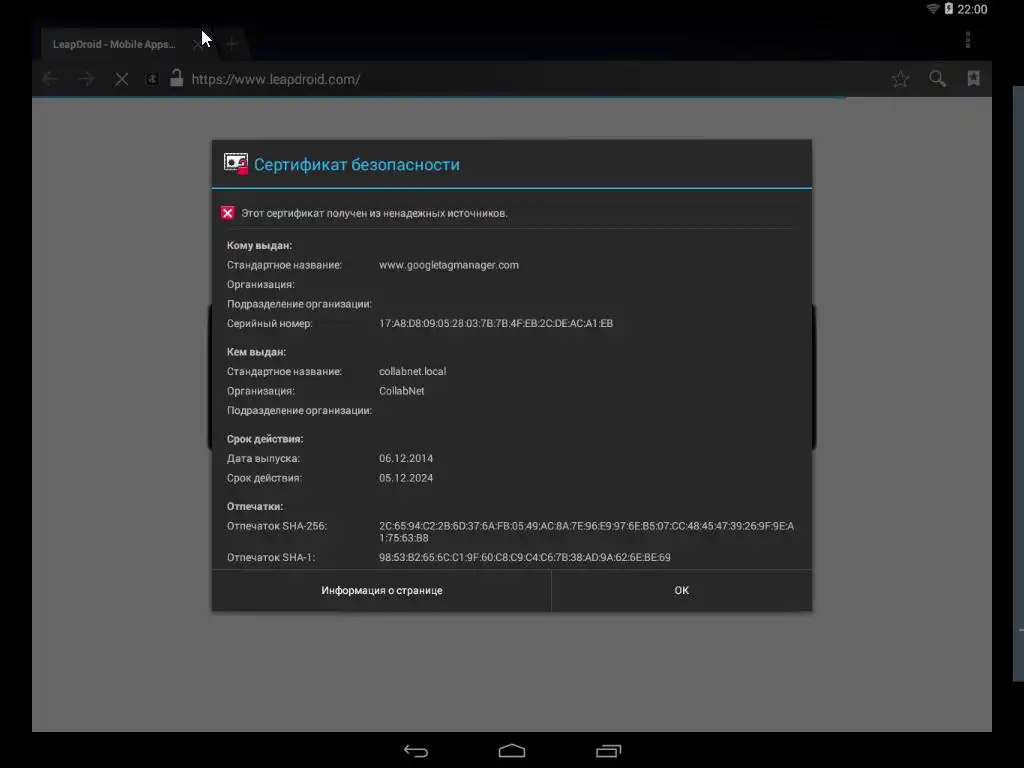This screenshot has height=768, width=1024.
Task: Tap the Android back navigation button
Action: [x=416, y=751]
